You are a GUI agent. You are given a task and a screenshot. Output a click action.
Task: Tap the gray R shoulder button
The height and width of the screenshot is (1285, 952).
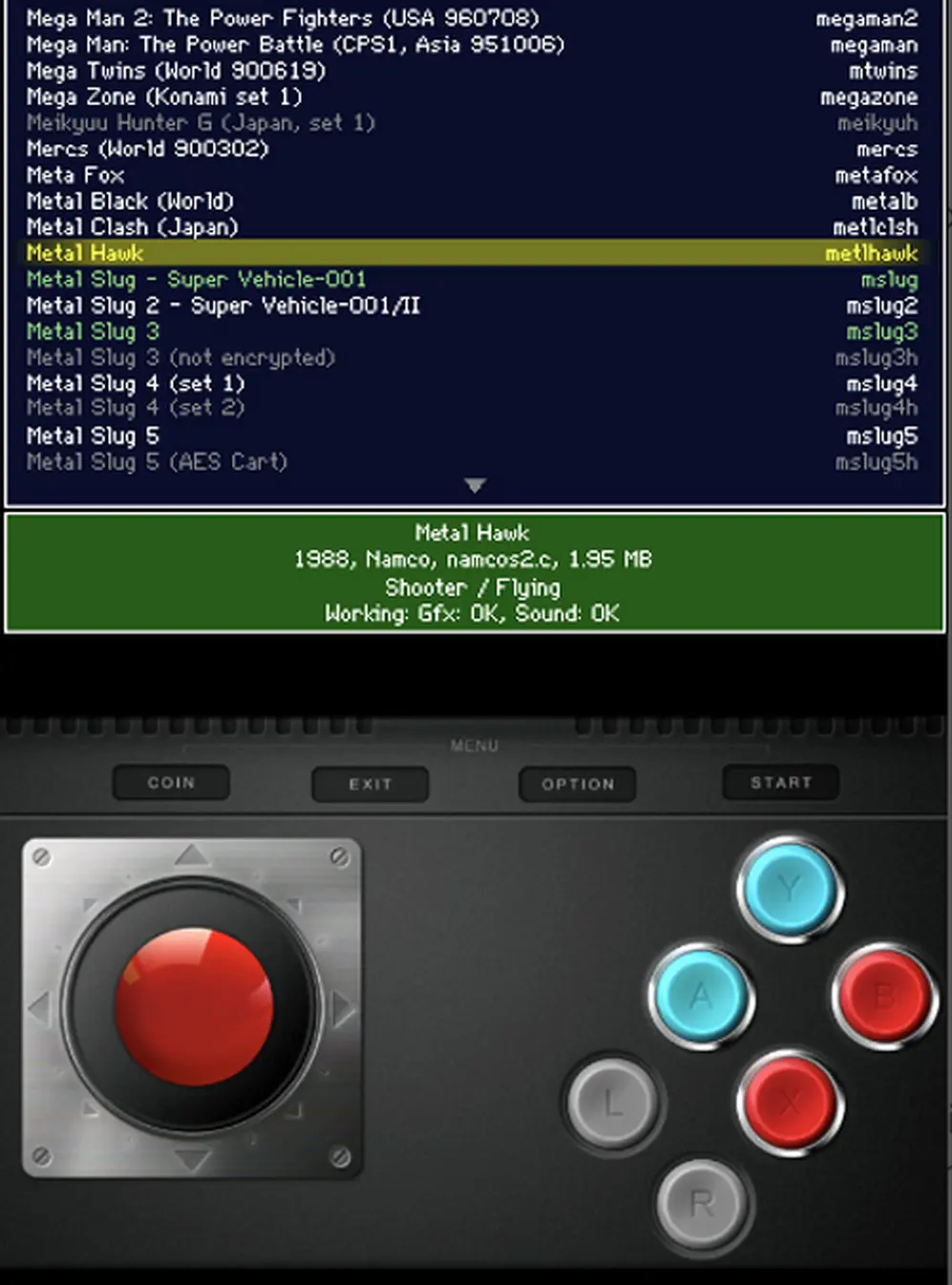pos(701,1203)
